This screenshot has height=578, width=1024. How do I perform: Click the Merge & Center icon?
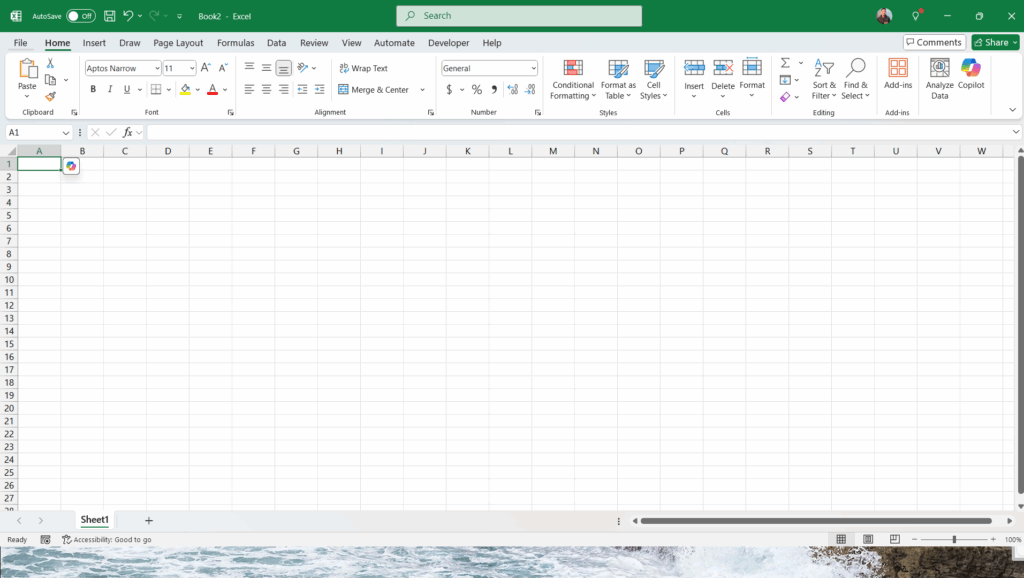click(x=343, y=90)
